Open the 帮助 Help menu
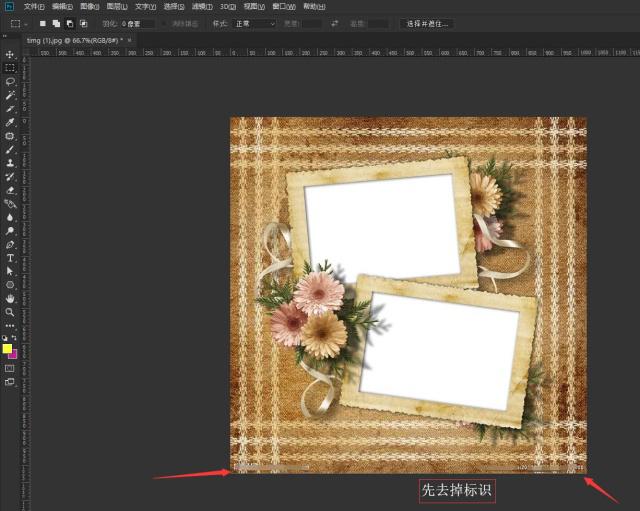This screenshot has height=511, width=640. (314, 7)
